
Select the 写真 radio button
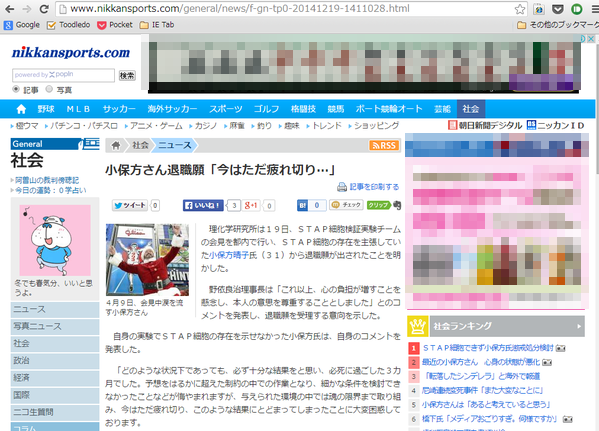point(49,89)
